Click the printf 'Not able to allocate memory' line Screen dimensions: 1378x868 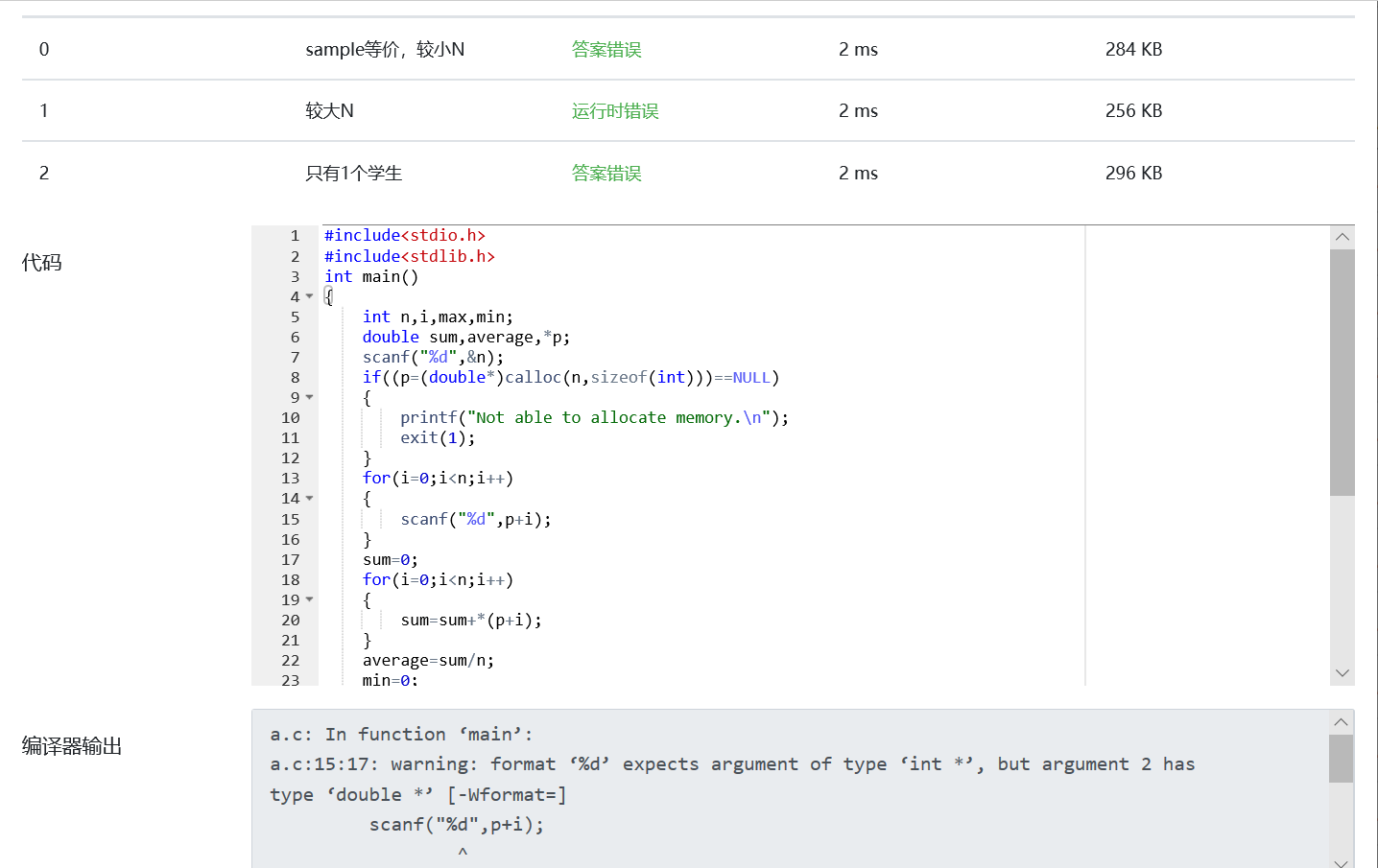tap(594, 417)
